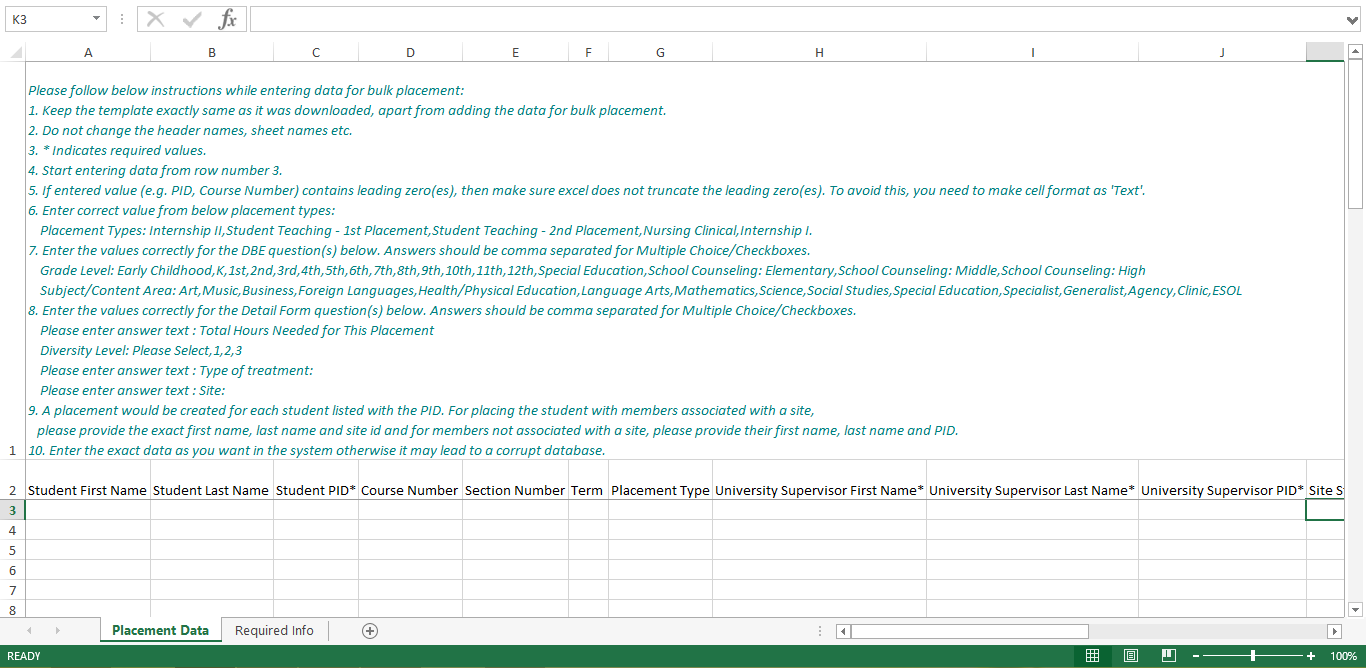
Task: Select column C header
Action: coord(316,52)
